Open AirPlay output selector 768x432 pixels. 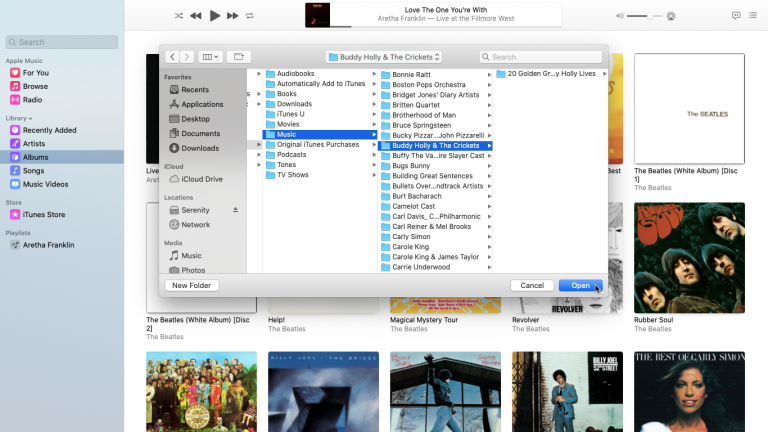coord(671,16)
